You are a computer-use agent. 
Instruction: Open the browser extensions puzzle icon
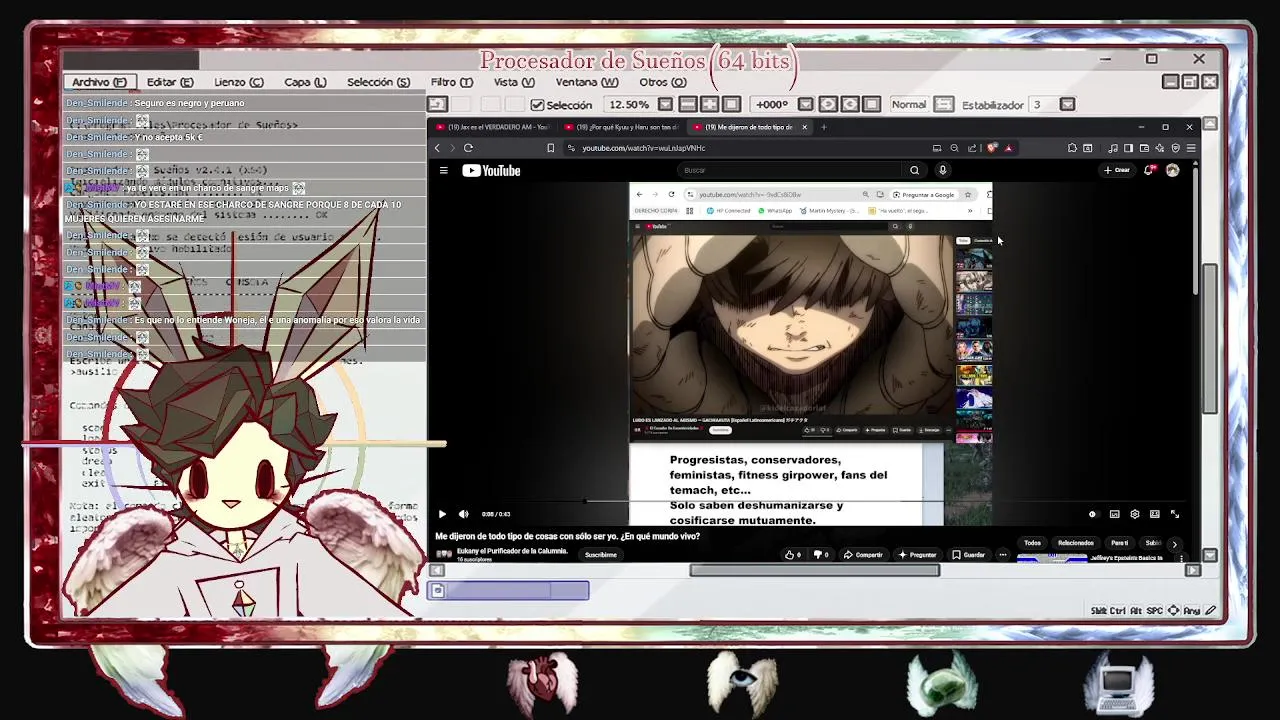click(x=1072, y=148)
